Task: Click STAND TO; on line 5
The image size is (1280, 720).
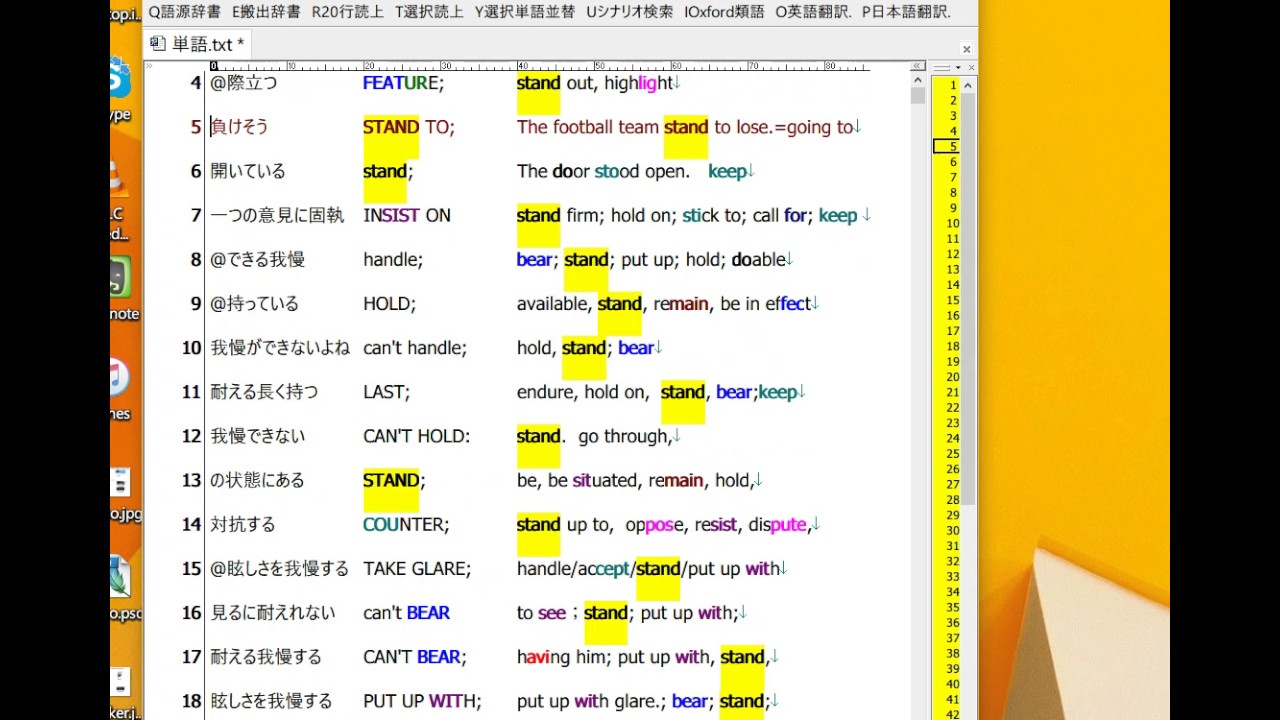Action: (x=409, y=127)
